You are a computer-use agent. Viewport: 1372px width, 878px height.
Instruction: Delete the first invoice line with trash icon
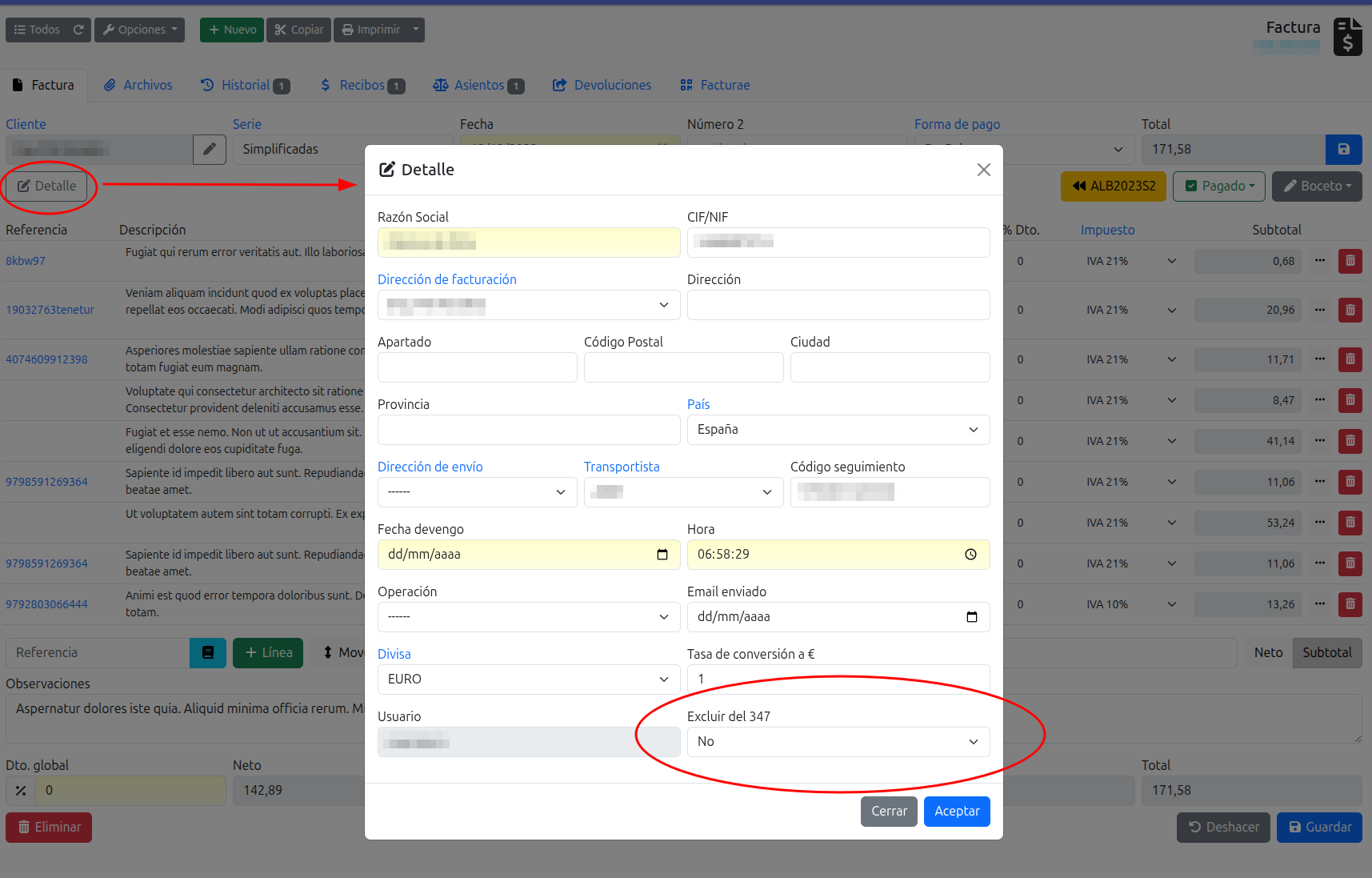point(1350,261)
